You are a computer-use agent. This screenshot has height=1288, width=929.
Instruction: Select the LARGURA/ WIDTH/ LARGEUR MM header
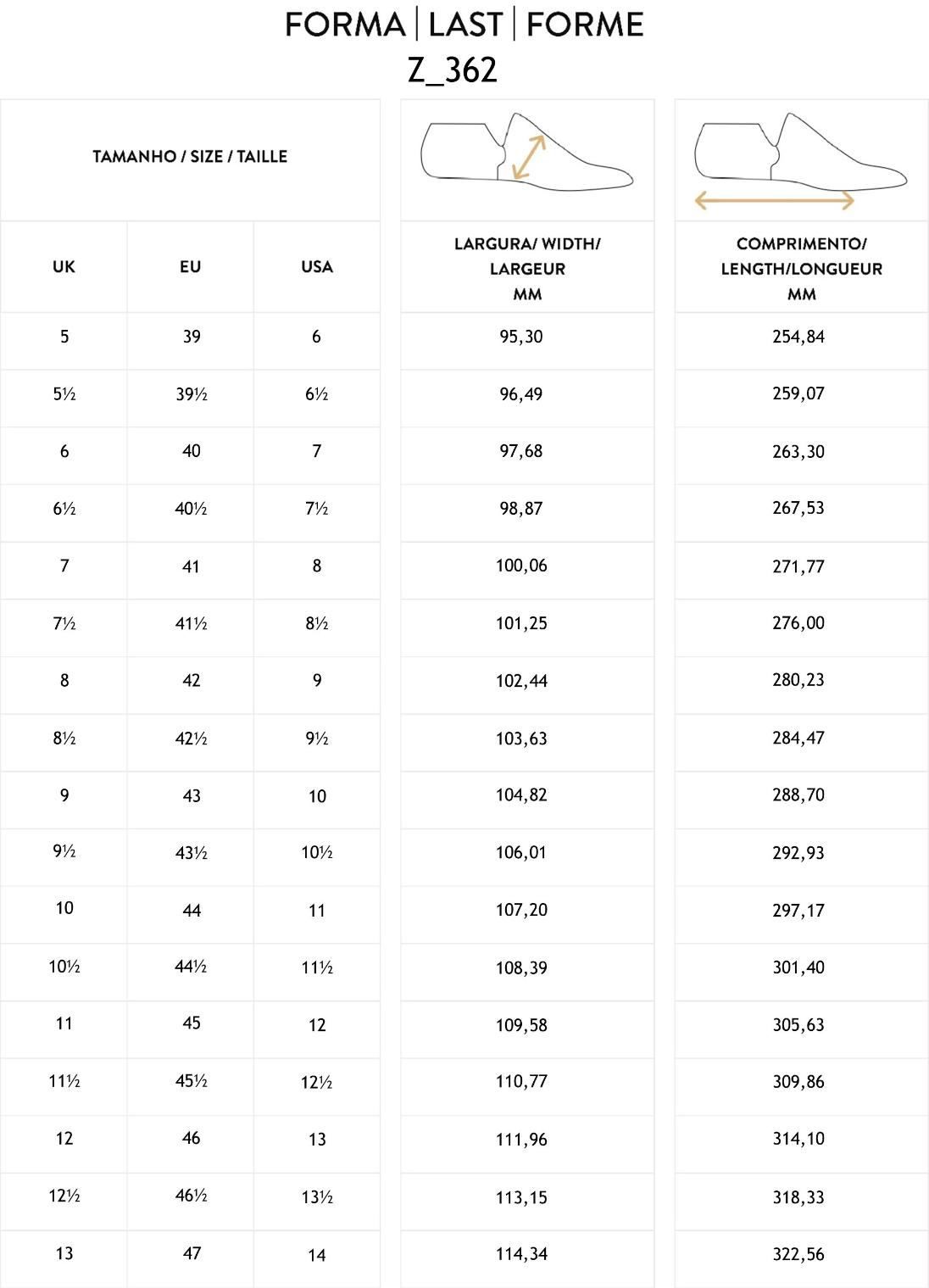coord(527,269)
